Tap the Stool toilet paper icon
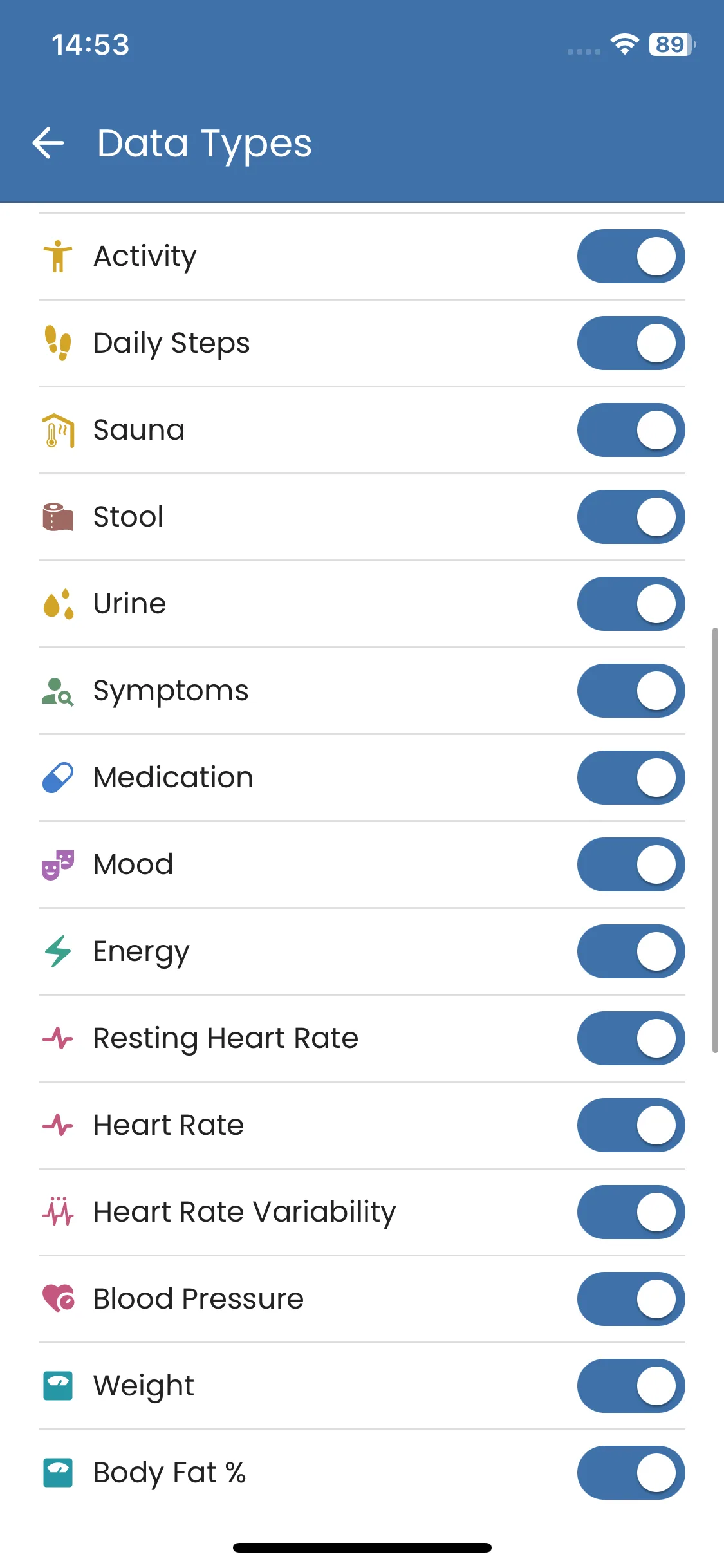The width and height of the screenshot is (724, 1568). click(58, 517)
